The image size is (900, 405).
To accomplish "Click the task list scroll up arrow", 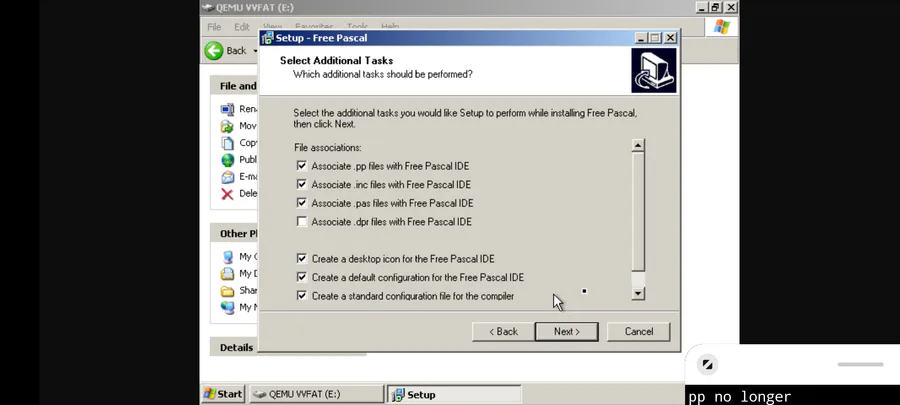I will click(x=638, y=145).
